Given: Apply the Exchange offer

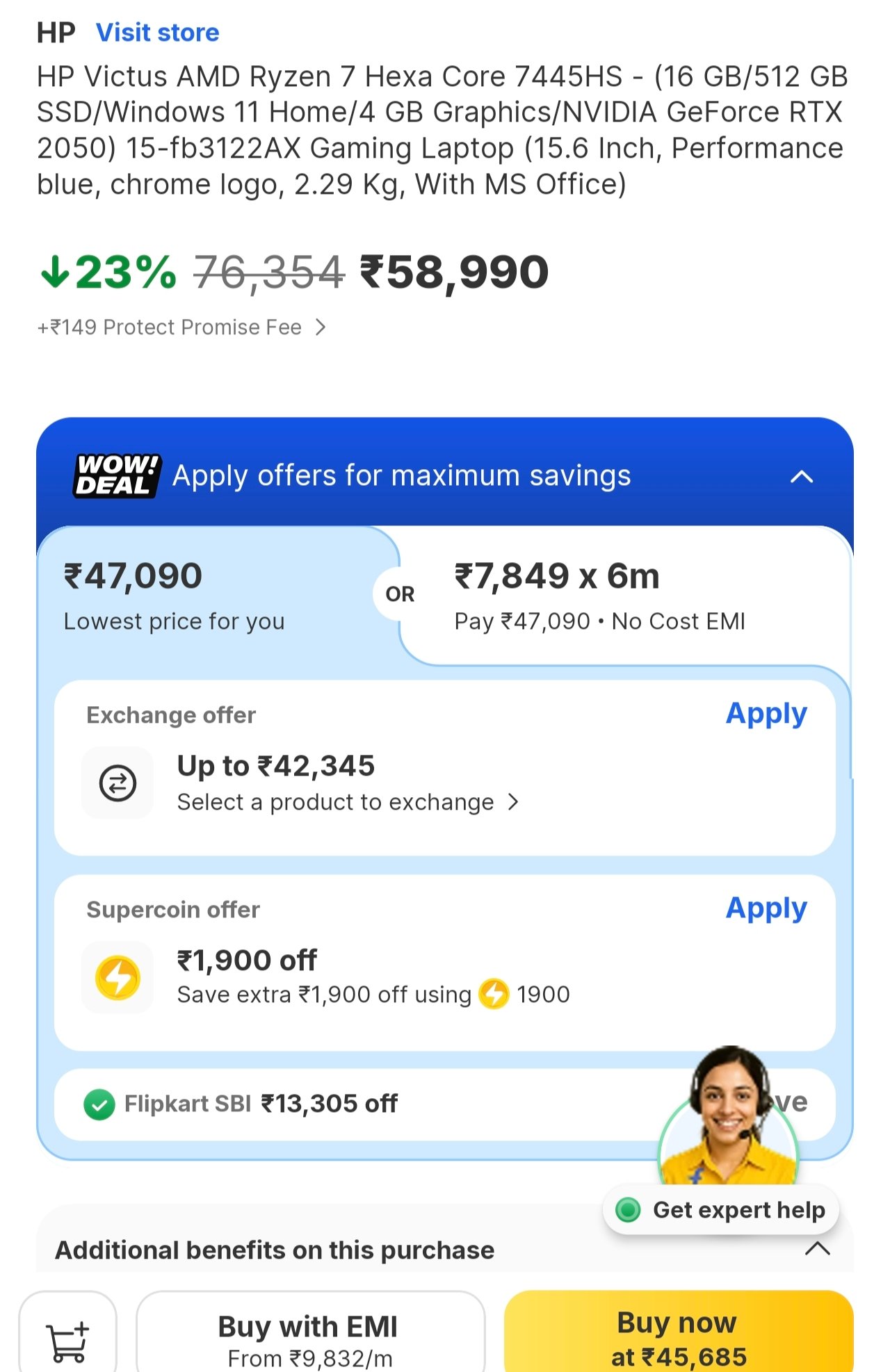Looking at the screenshot, I should (766, 714).
